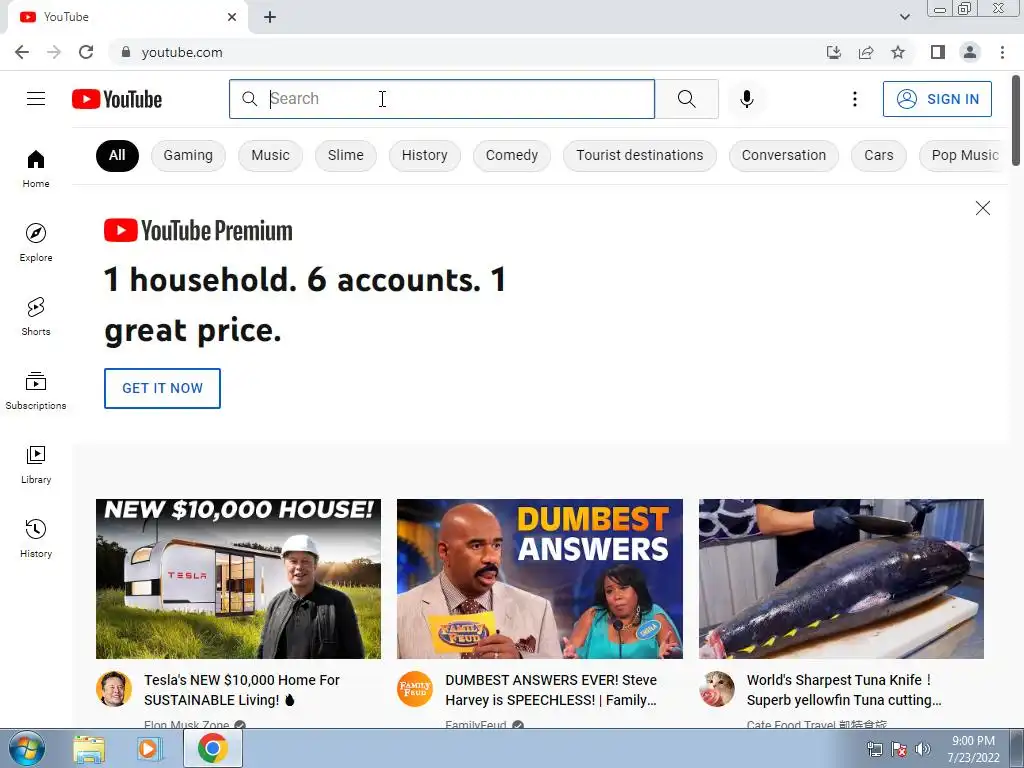The width and height of the screenshot is (1024, 768).
Task: Click the magnifier search button
Action: pos(686,99)
